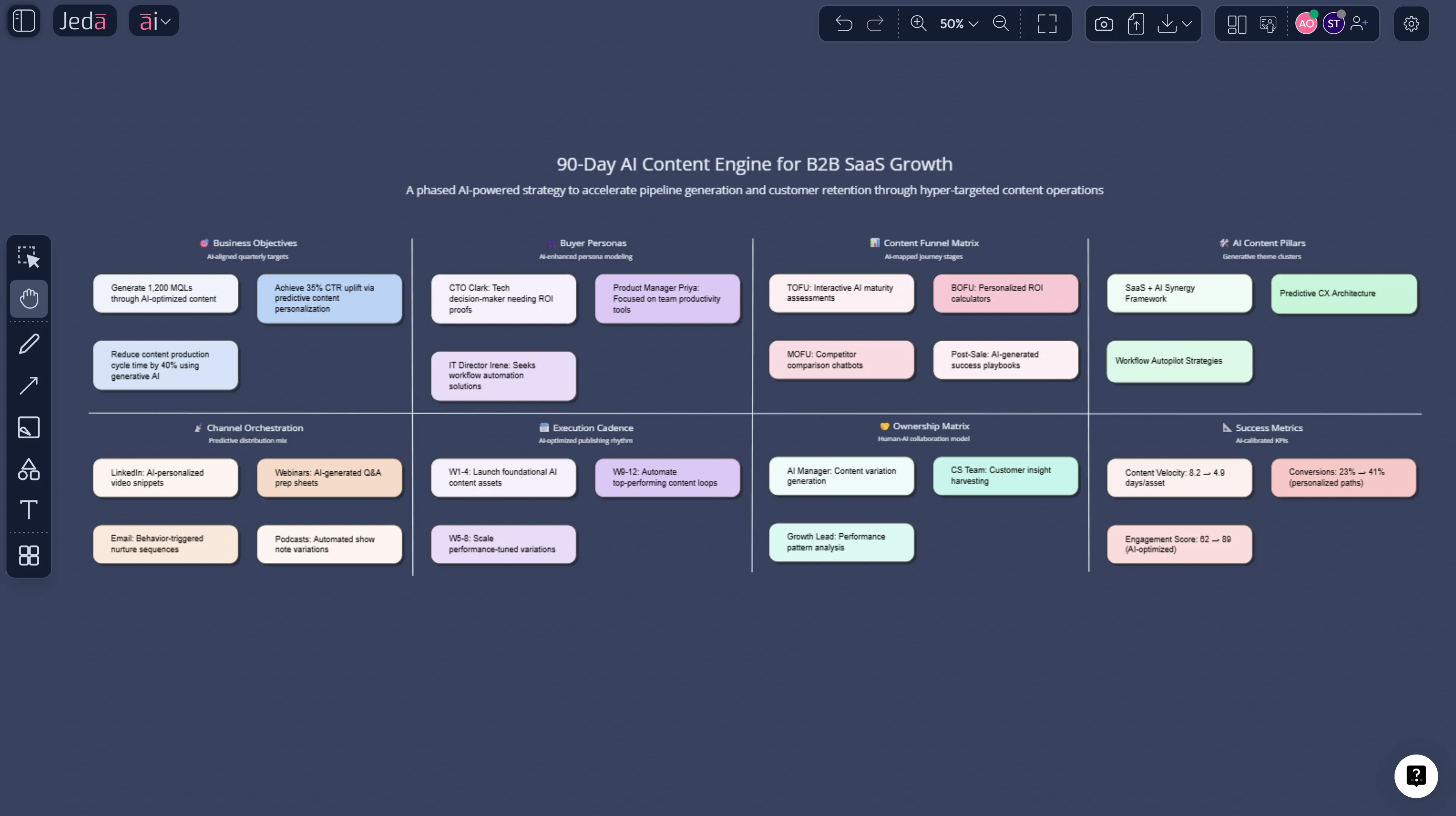Select the Hand pan tool
The width and height of the screenshot is (1456, 816).
coord(28,298)
